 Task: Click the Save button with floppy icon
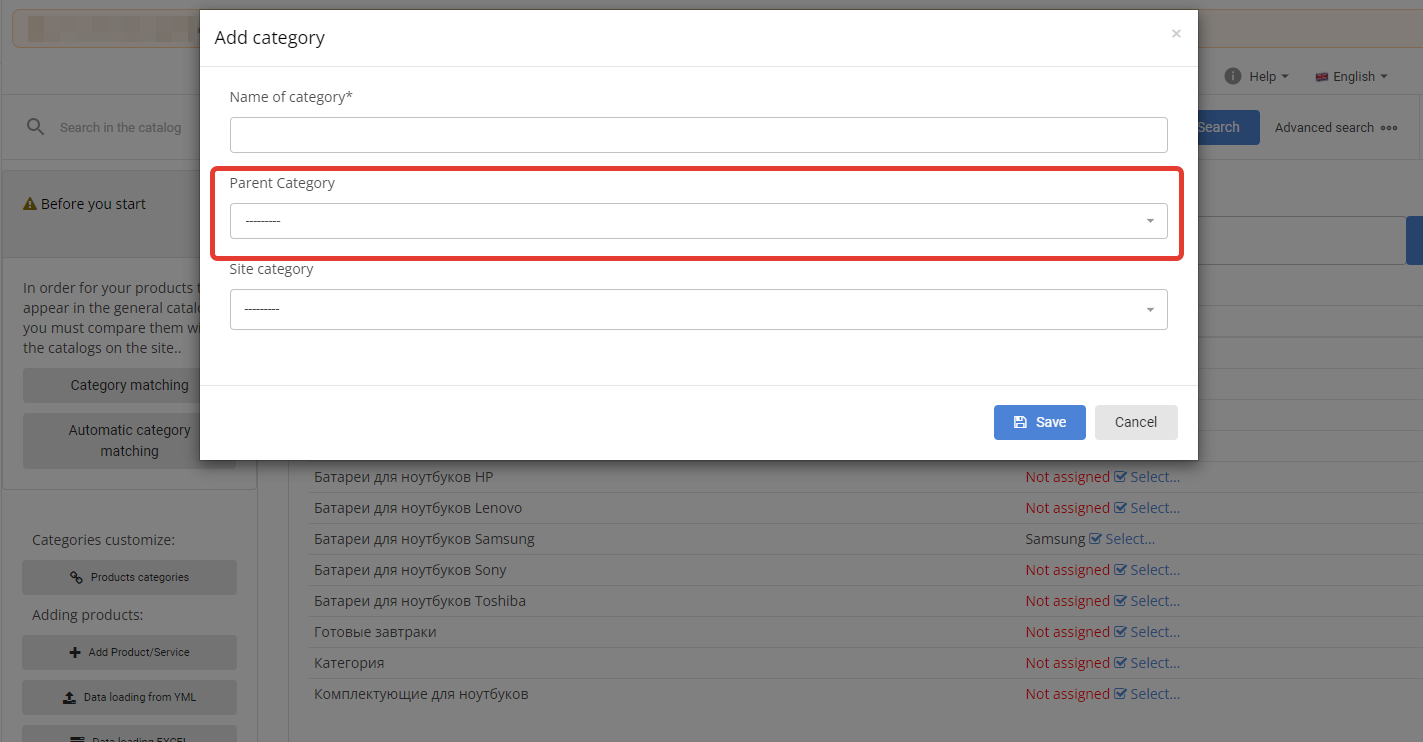[1039, 422]
